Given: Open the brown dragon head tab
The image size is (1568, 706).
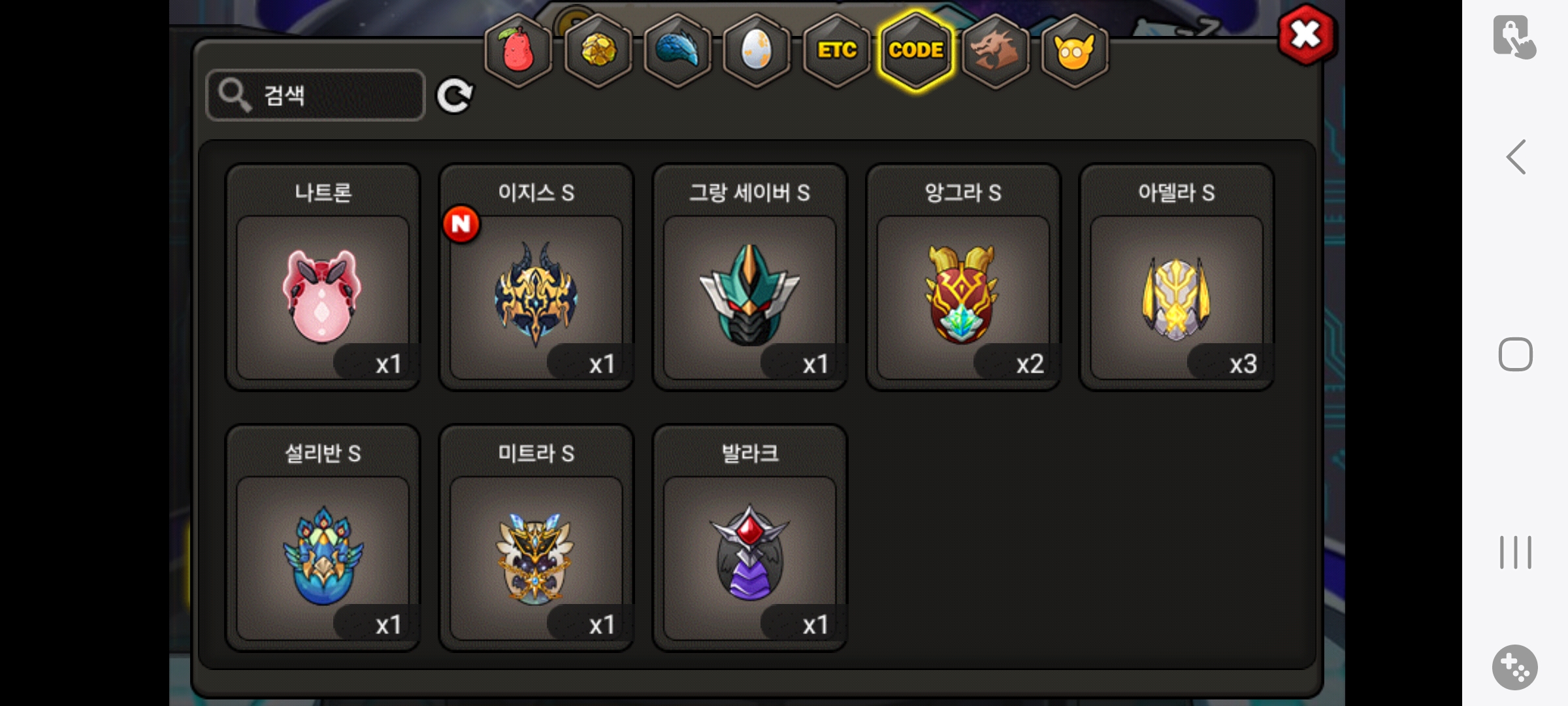Looking at the screenshot, I should click(x=996, y=50).
